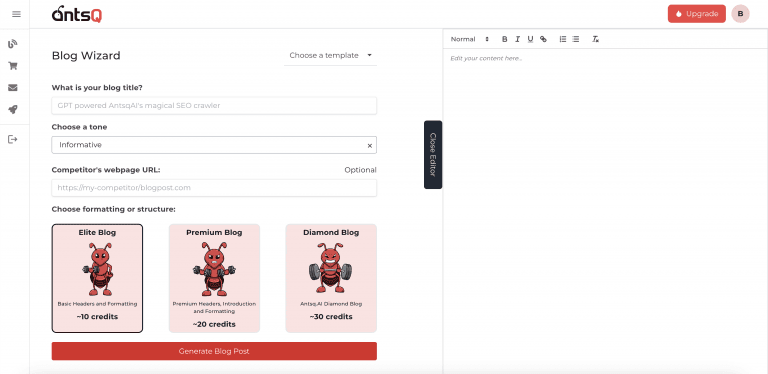
Task: Select the Premium Blog card
Action: 214,278
